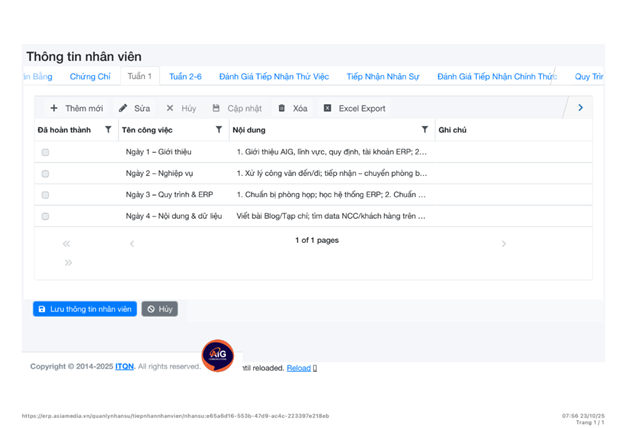The width and height of the screenshot is (624, 428).
Task: Open the Tiếp Nhận Nhân Sự tab
Action: [382, 76]
